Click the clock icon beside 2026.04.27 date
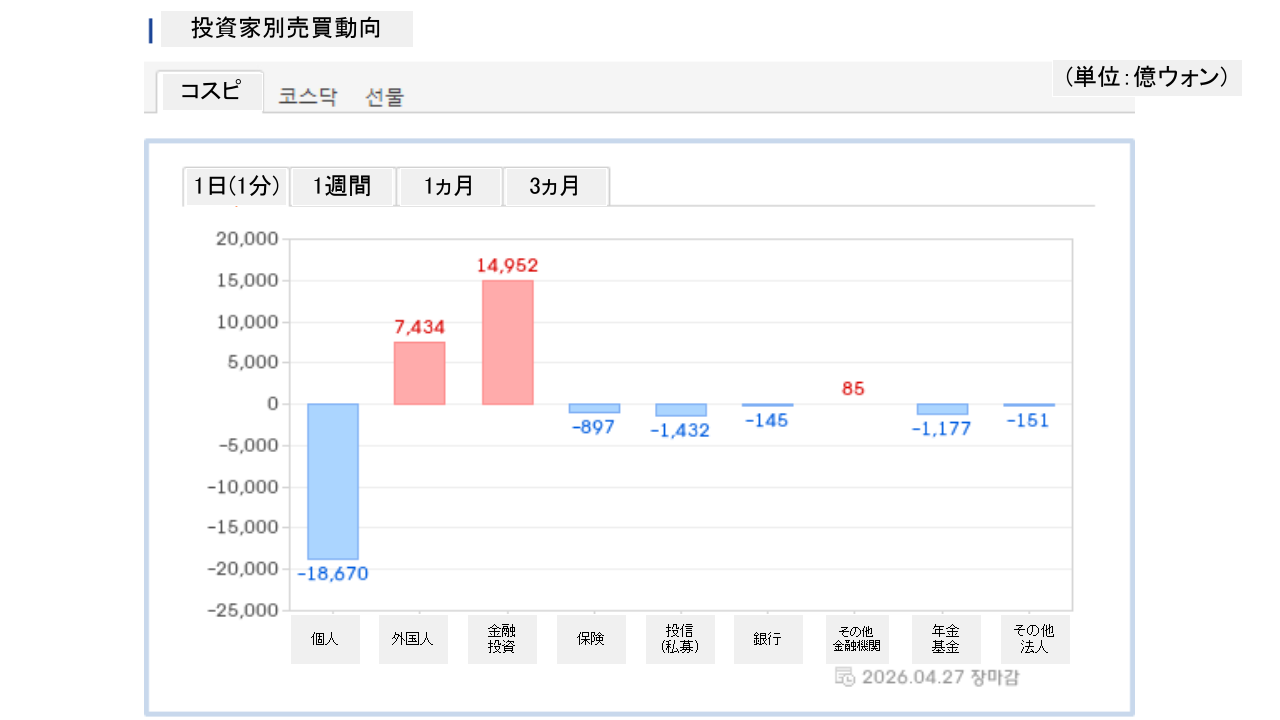Viewport: 1280px width, 720px height. (x=844, y=677)
